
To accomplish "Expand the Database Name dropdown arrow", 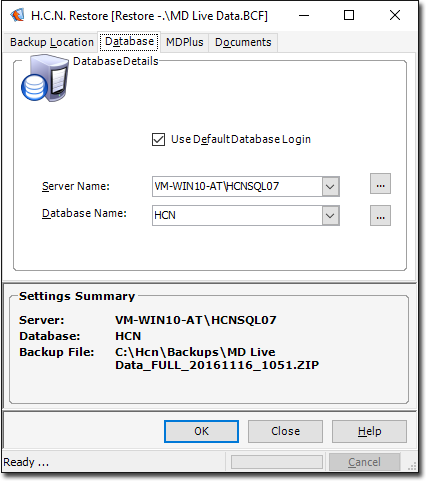I will (x=330, y=216).
